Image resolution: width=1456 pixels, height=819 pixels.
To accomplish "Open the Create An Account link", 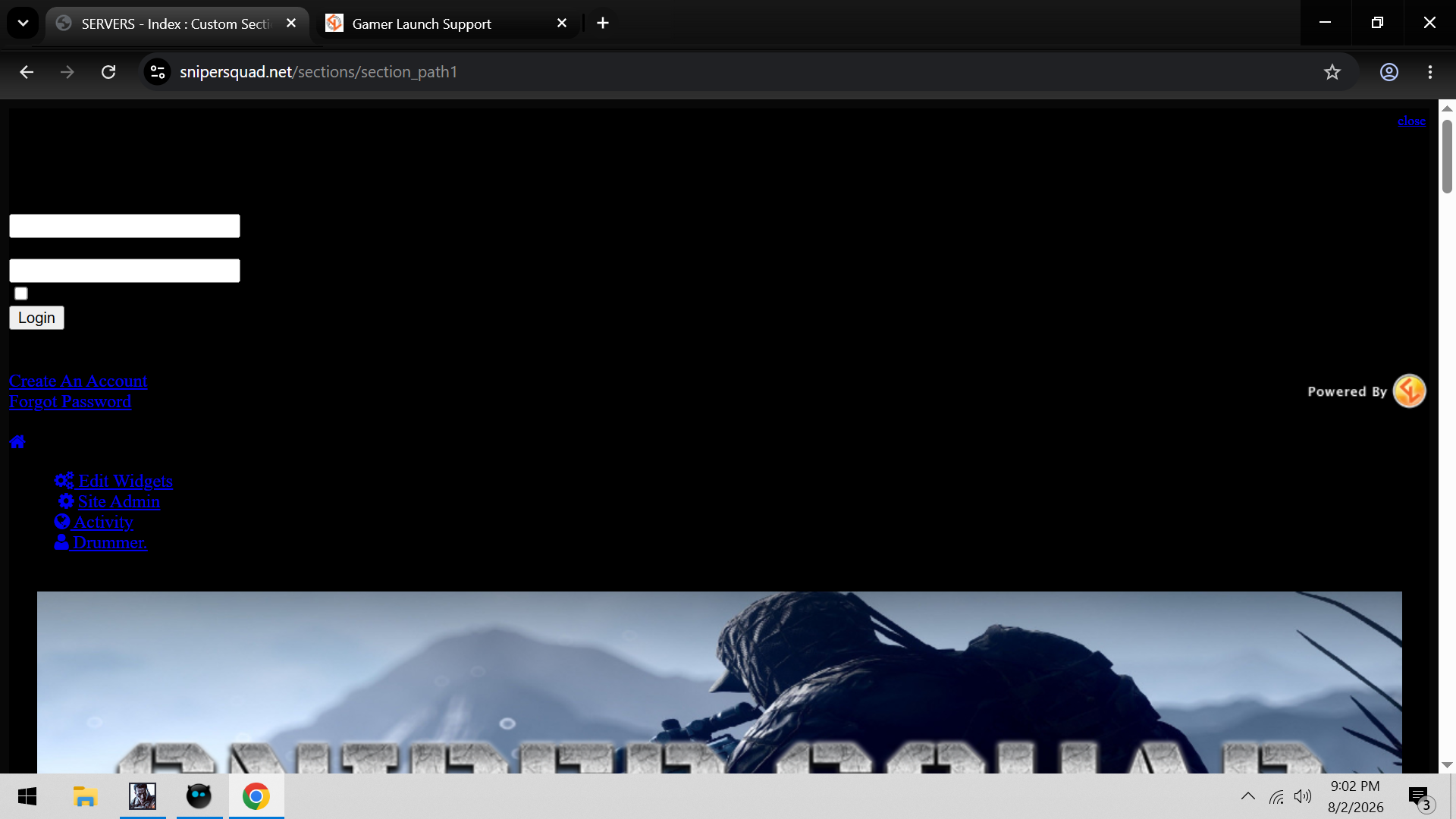I will (x=78, y=381).
